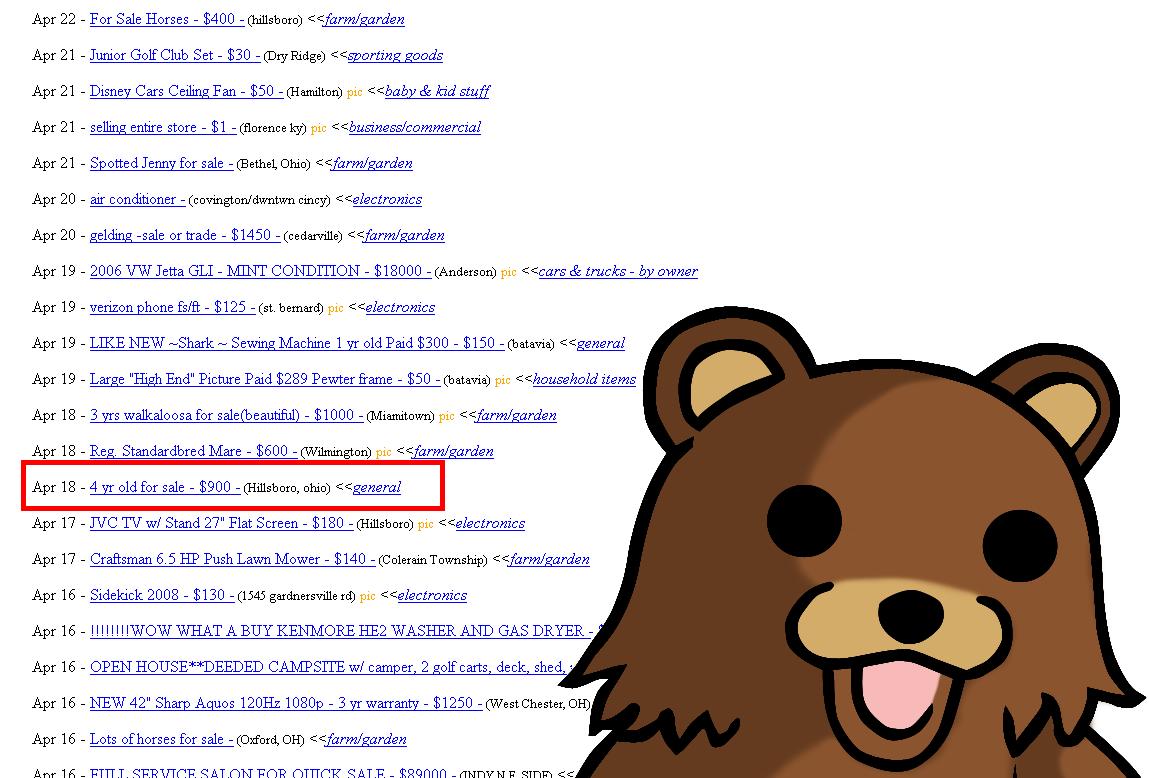Open 'Spotted Jenny for sale' listing
Viewport: 1149px width, 778px height.
pyautogui.click(x=161, y=163)
